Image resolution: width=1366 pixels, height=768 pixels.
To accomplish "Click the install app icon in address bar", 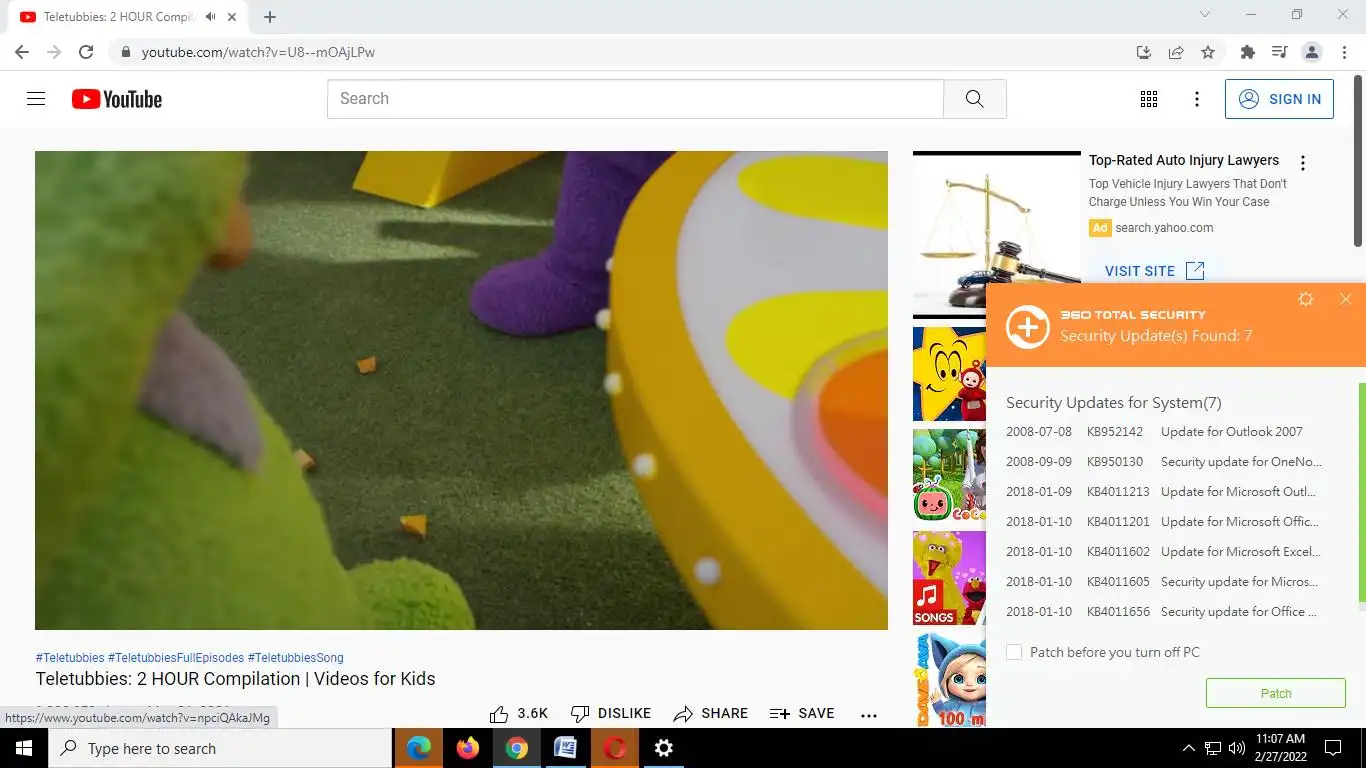I will [1144, 52].
